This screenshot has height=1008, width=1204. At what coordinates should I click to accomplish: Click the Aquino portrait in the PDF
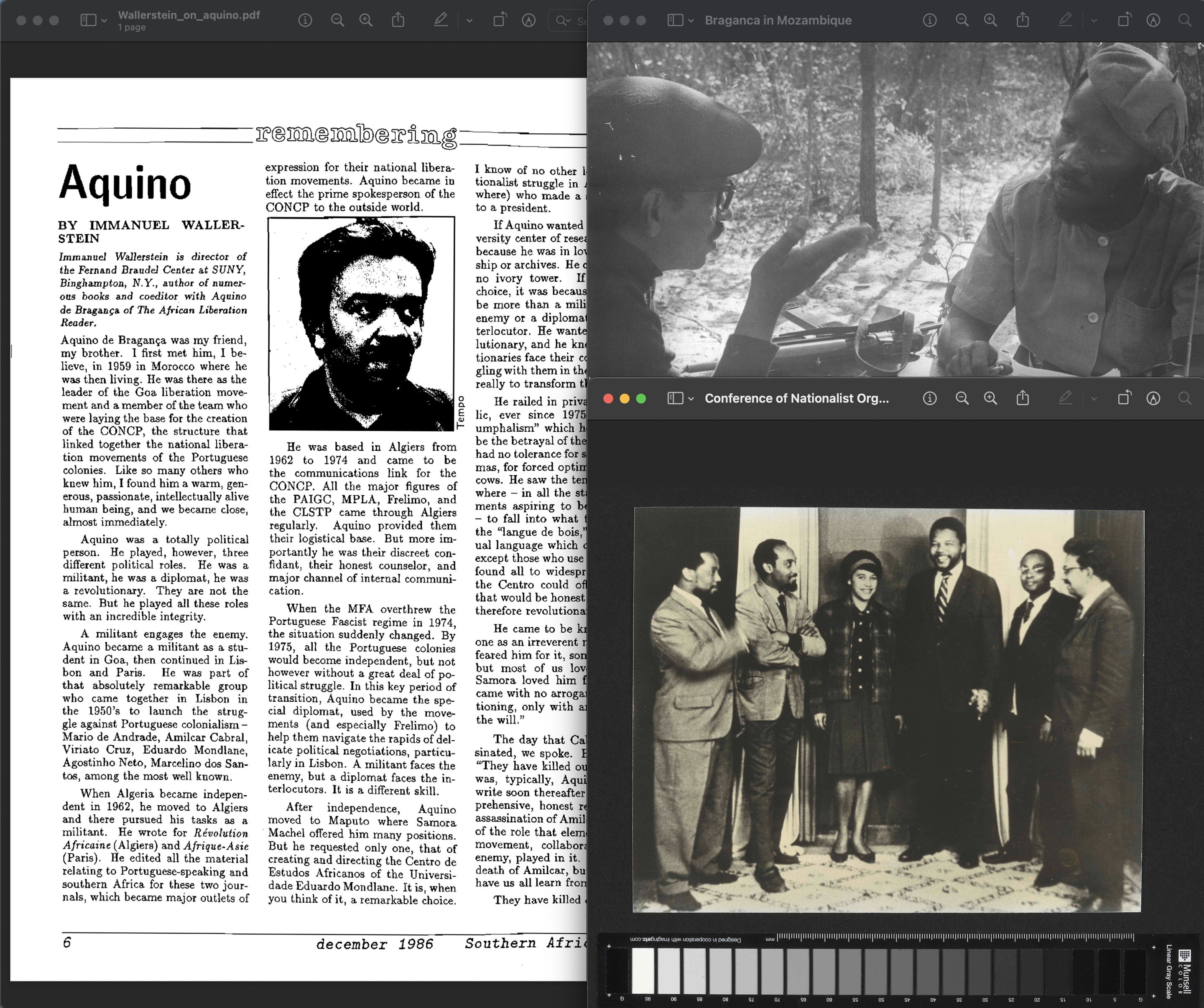click(x=361, y=324)
